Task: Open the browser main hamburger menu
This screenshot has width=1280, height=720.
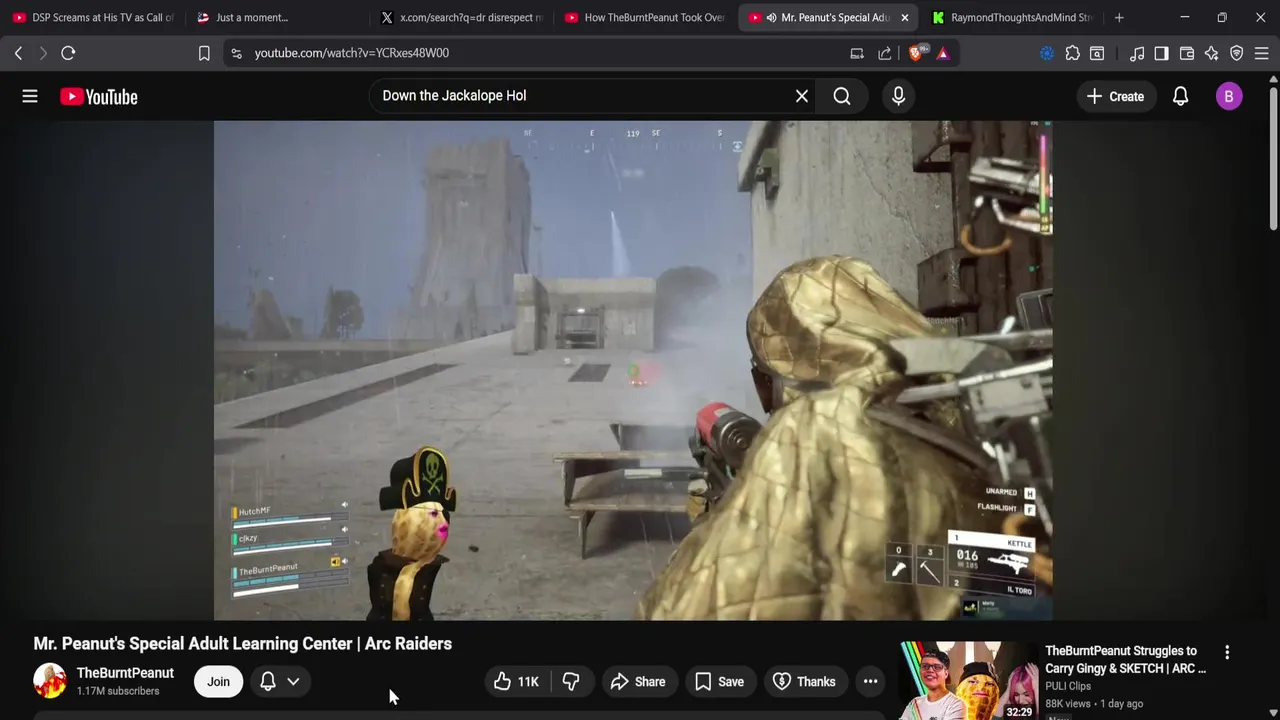Action: pyautogui.click(x=1262, y=53)
